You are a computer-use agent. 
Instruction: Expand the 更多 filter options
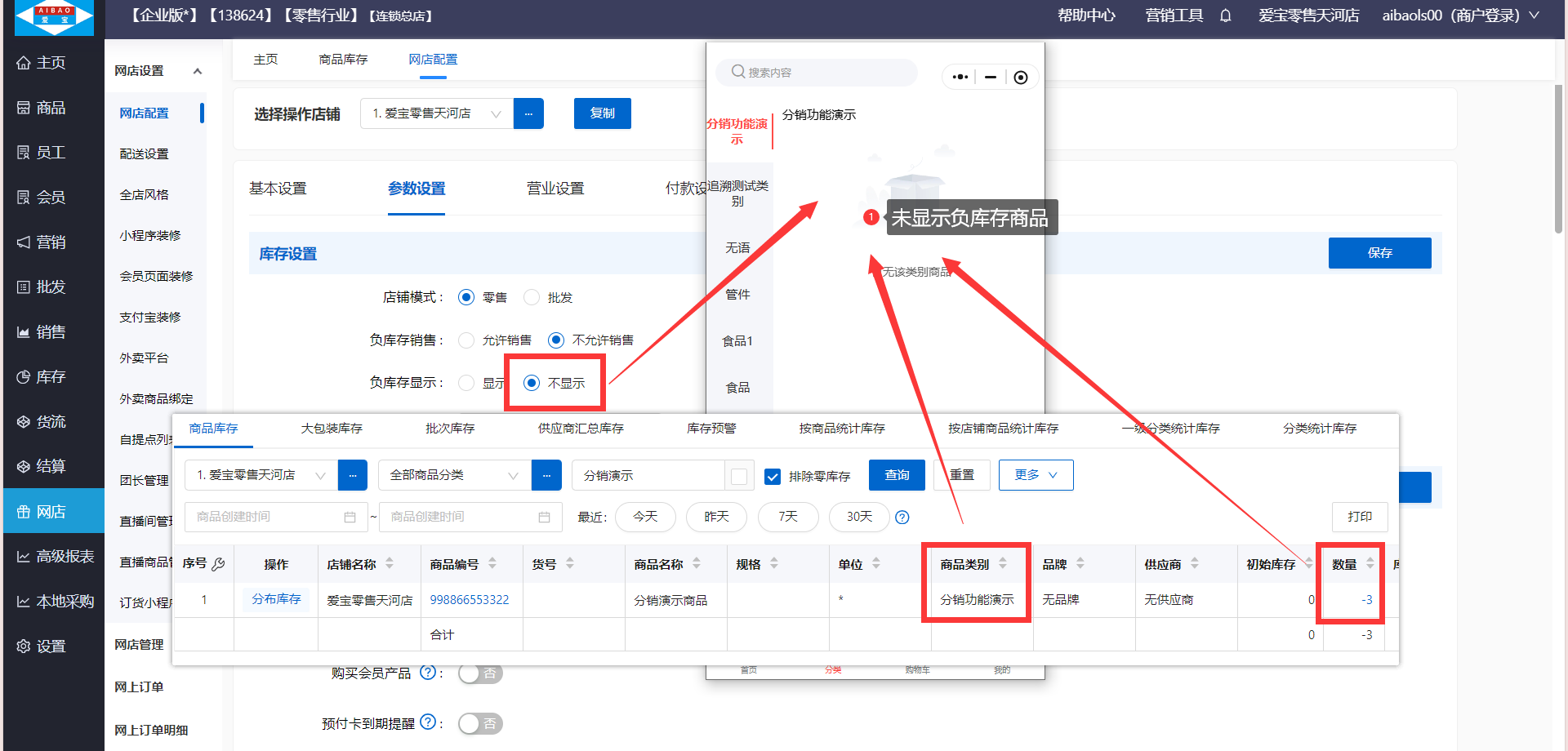pyautogui.click(x=1036, y=475)
